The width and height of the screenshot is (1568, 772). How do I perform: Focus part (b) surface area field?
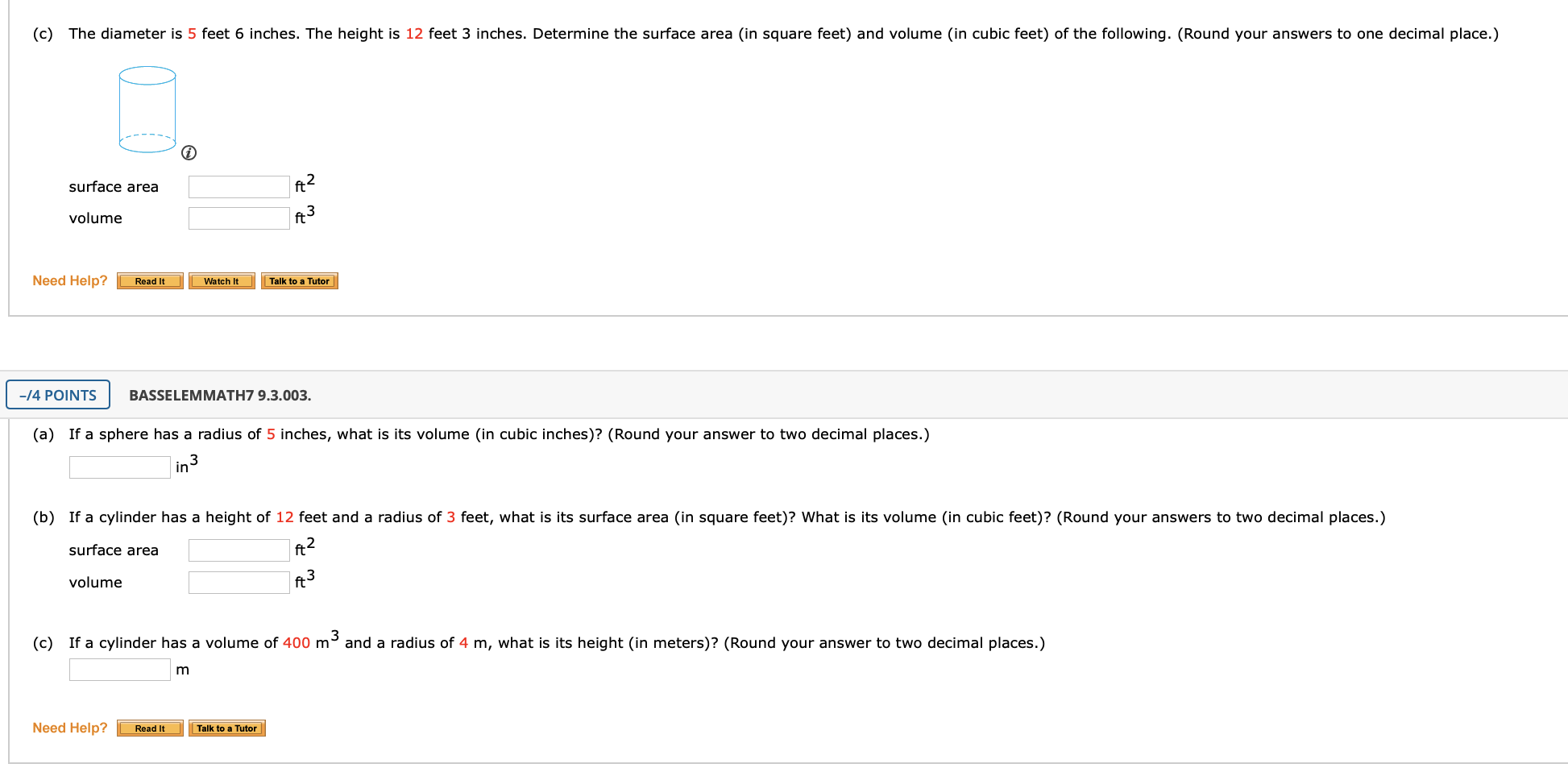(239, 550)
